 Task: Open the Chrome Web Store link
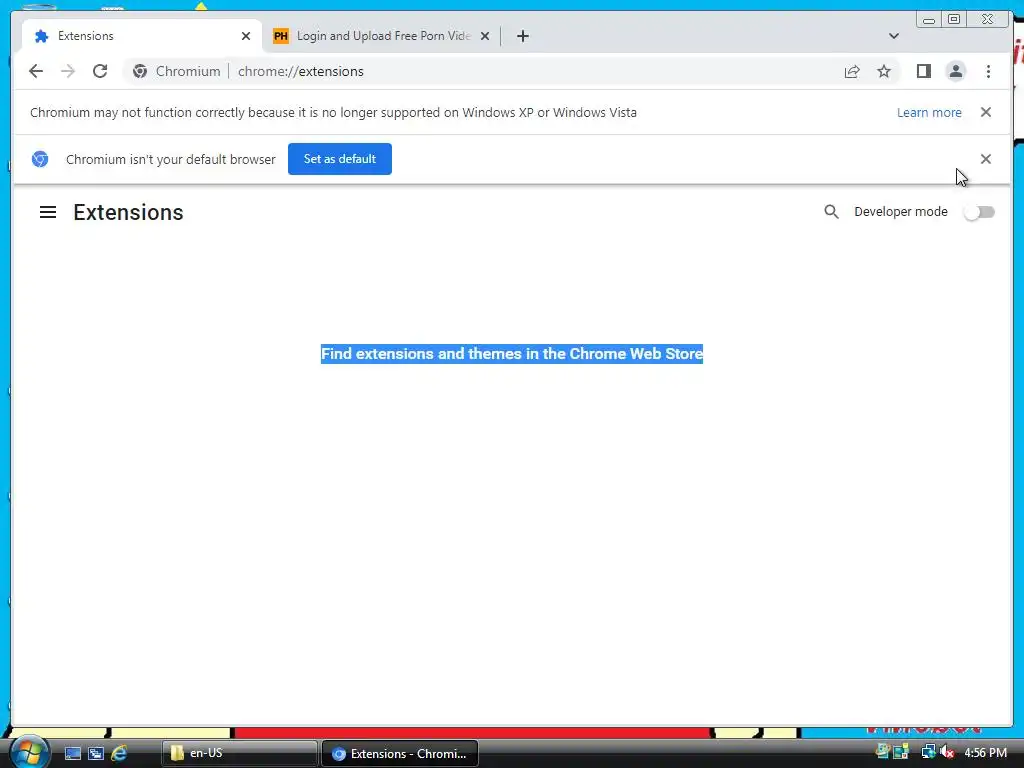click(x=636, y=354)
